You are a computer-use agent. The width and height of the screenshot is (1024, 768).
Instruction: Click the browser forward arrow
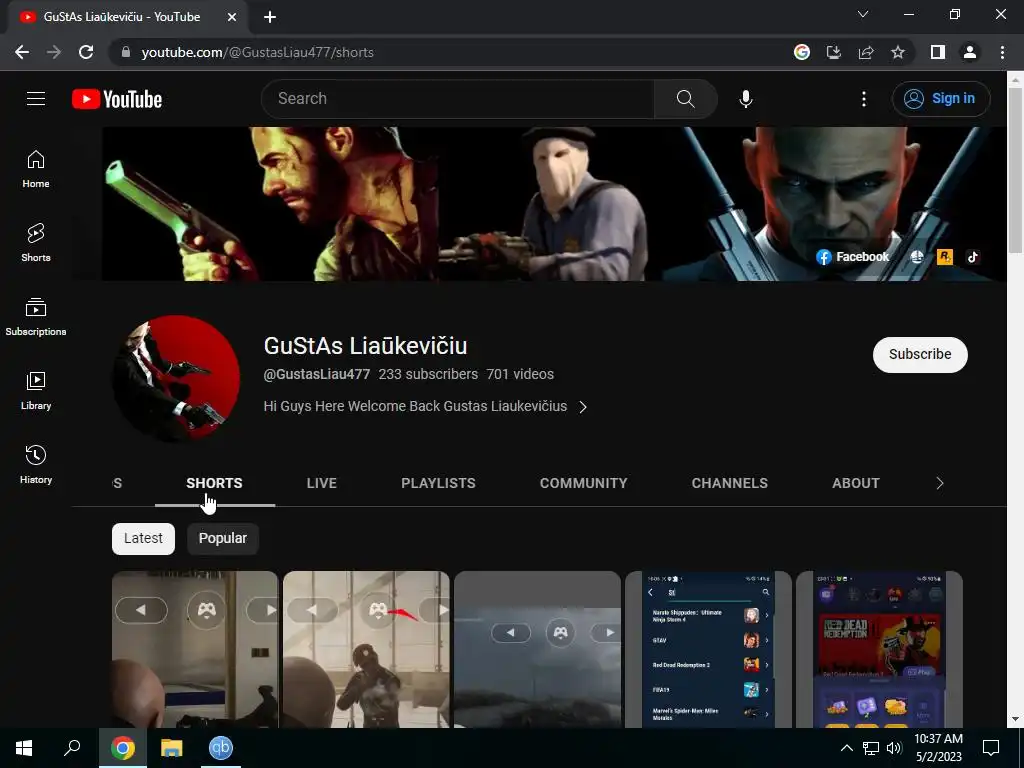[54, 52]
